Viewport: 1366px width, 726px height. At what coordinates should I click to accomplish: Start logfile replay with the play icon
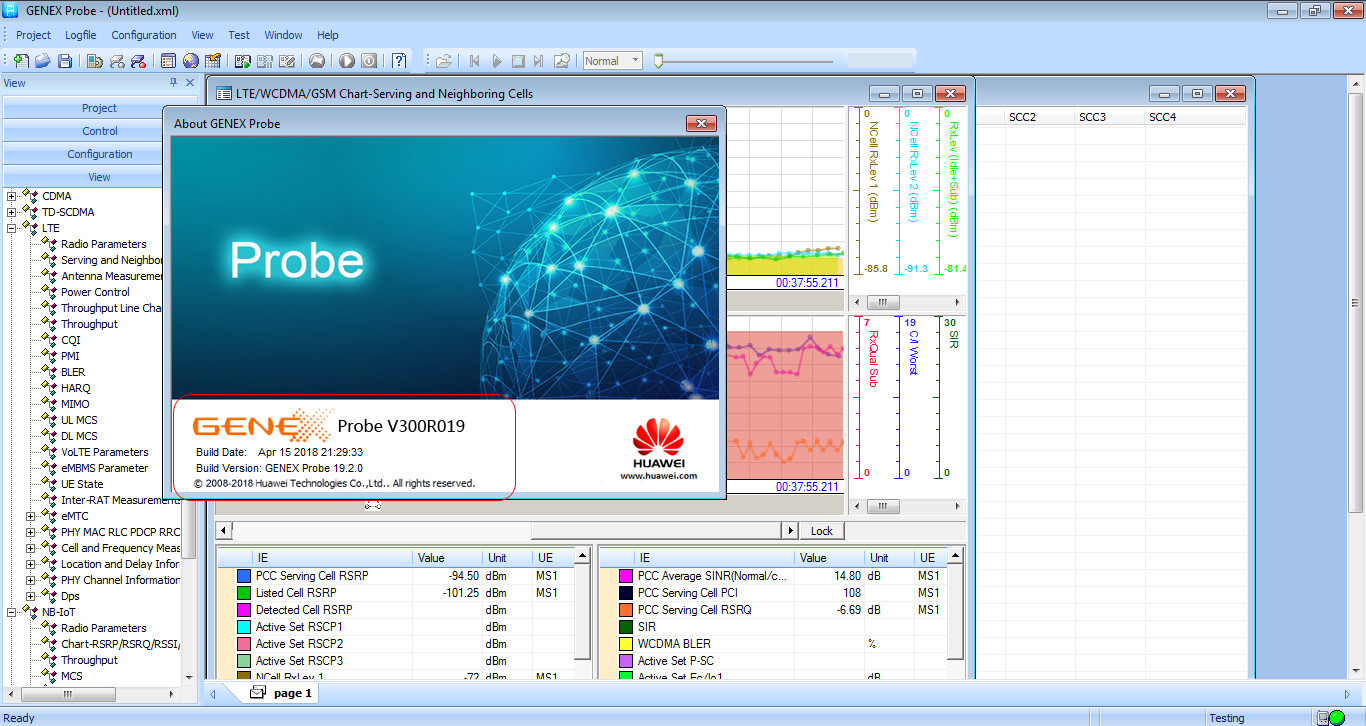click(497, 60)
